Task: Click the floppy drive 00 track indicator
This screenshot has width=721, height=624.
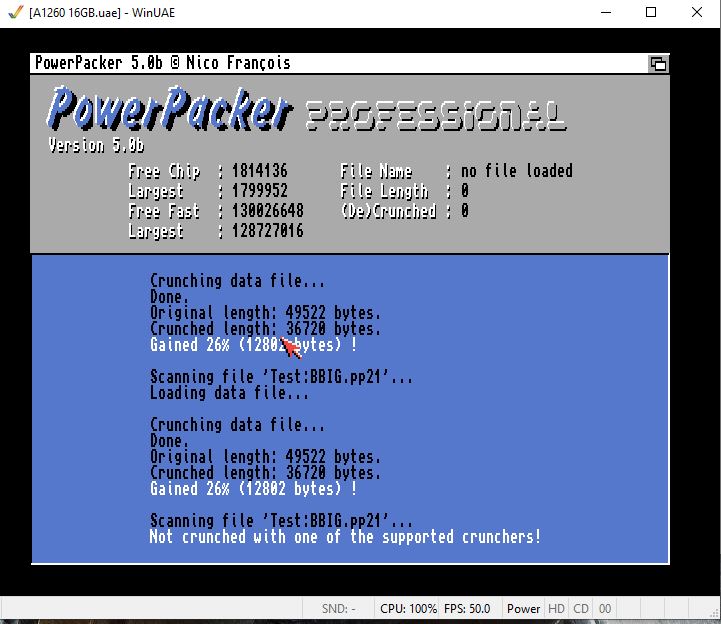Action: click(605, 608)
